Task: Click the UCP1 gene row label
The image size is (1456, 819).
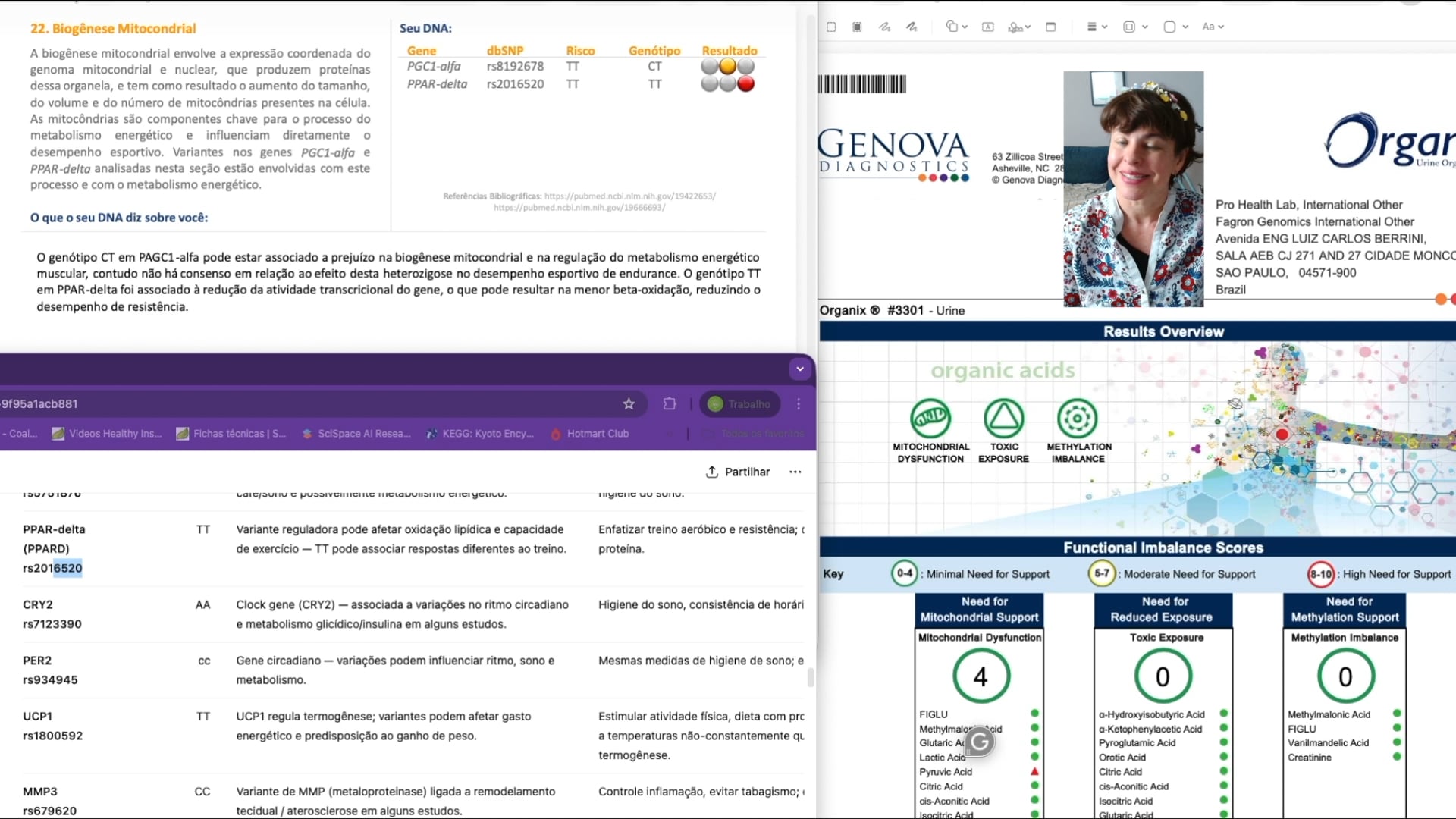Action: point(37,717)
